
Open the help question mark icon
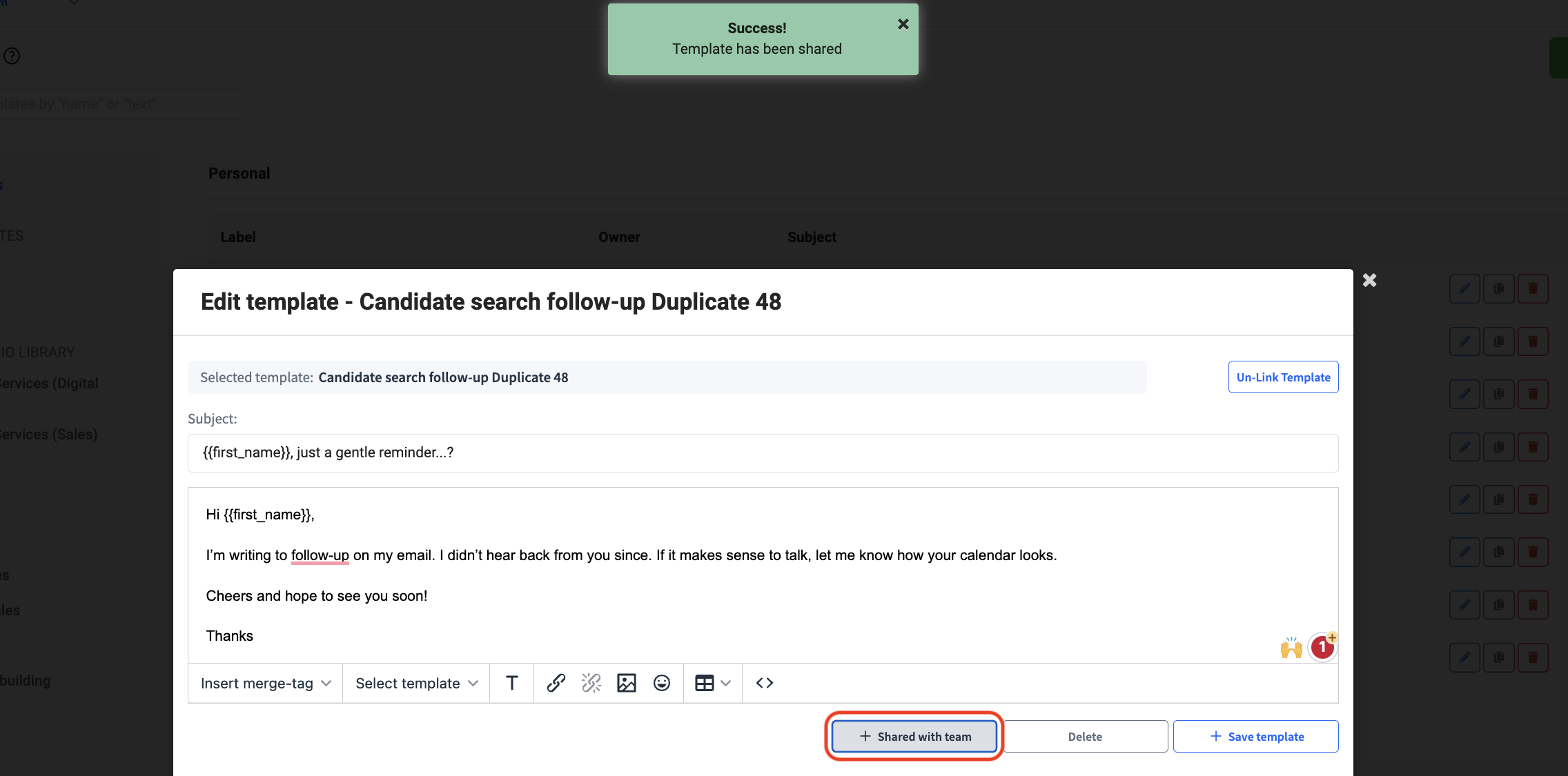coord(12,56)
